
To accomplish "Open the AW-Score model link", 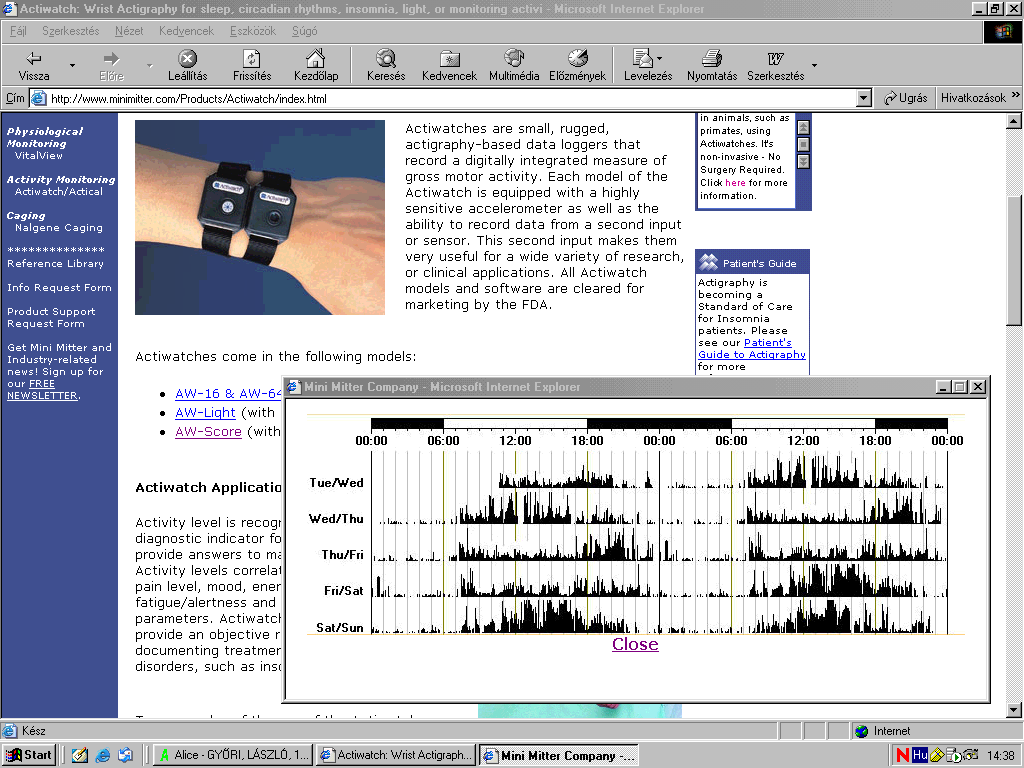I will [208, 431].
